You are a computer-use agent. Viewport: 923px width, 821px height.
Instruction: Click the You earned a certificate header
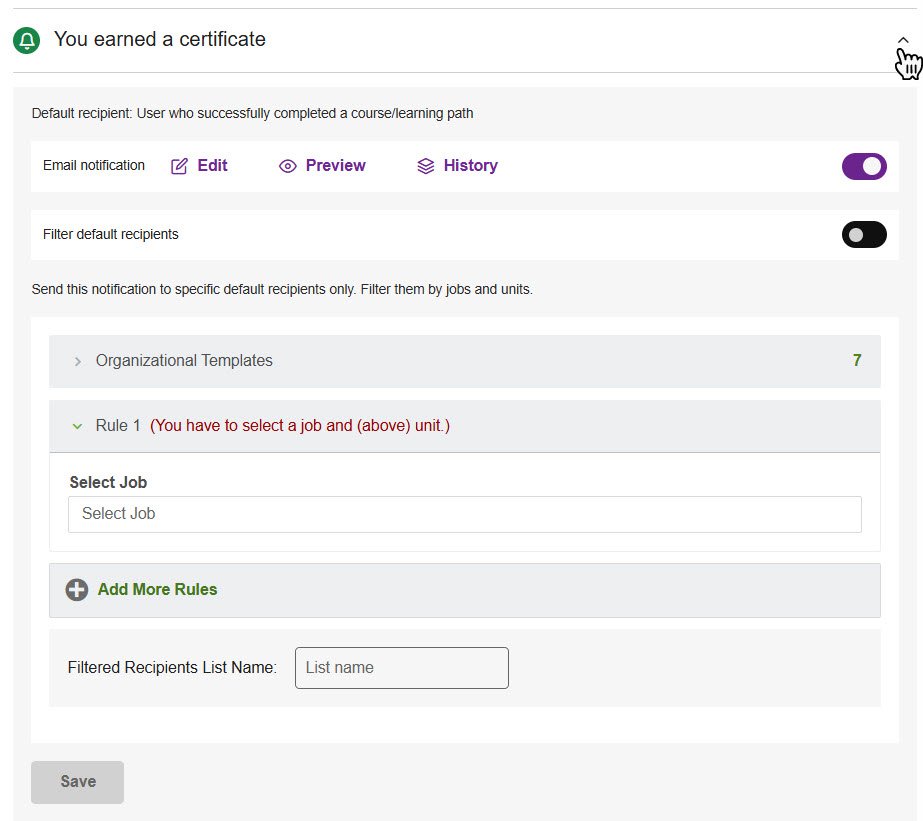pos(159,39)
